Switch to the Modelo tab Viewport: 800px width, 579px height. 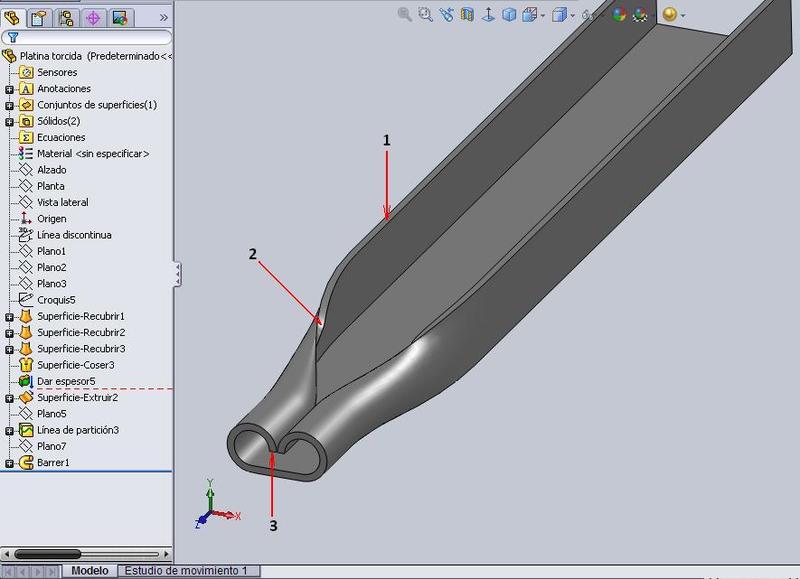(x=90, y=570)
